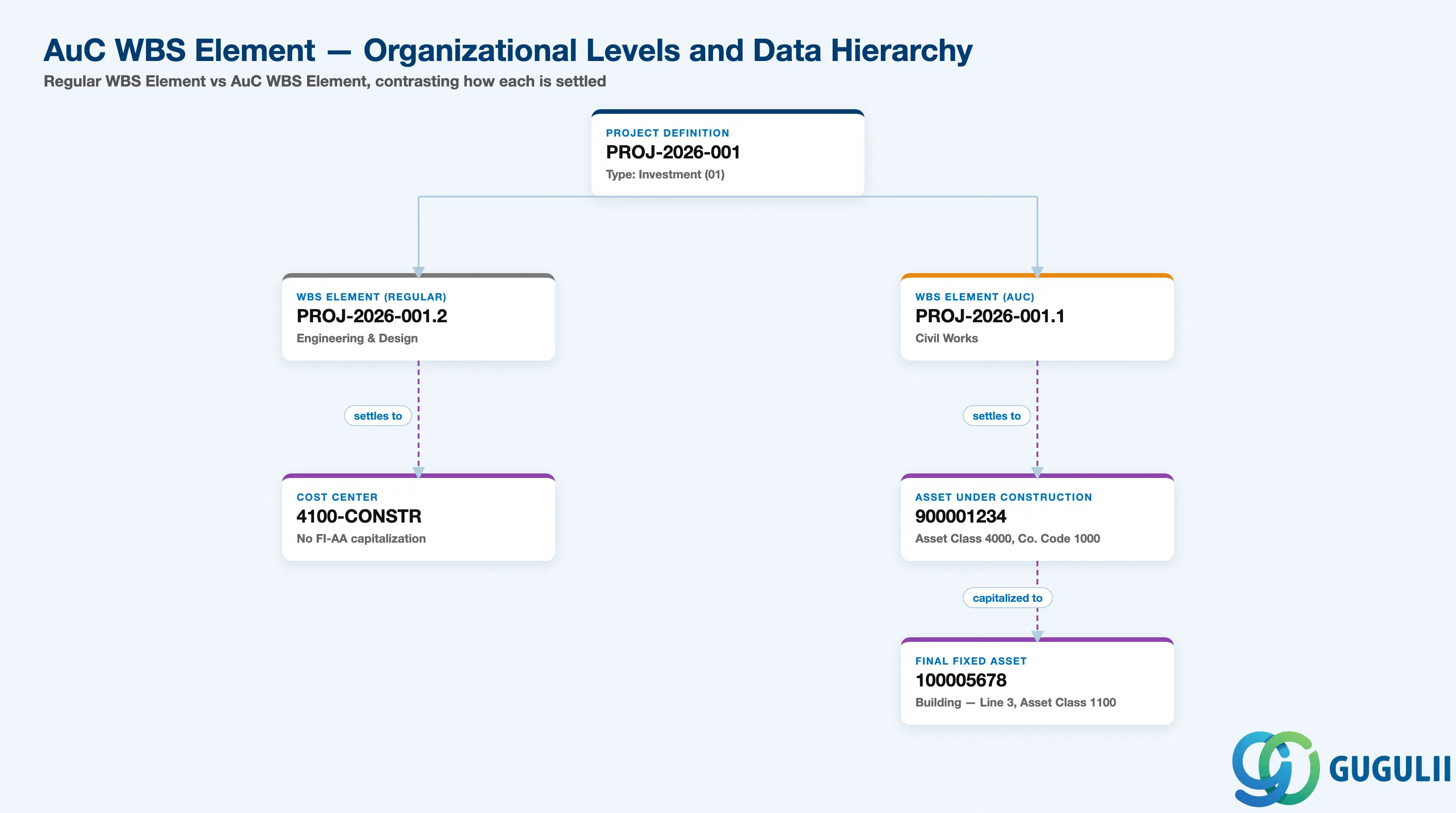Click the text 'No FI-AA capitalization'
The width and height of the screenshot is (1456, 813).
click(361, 538)
